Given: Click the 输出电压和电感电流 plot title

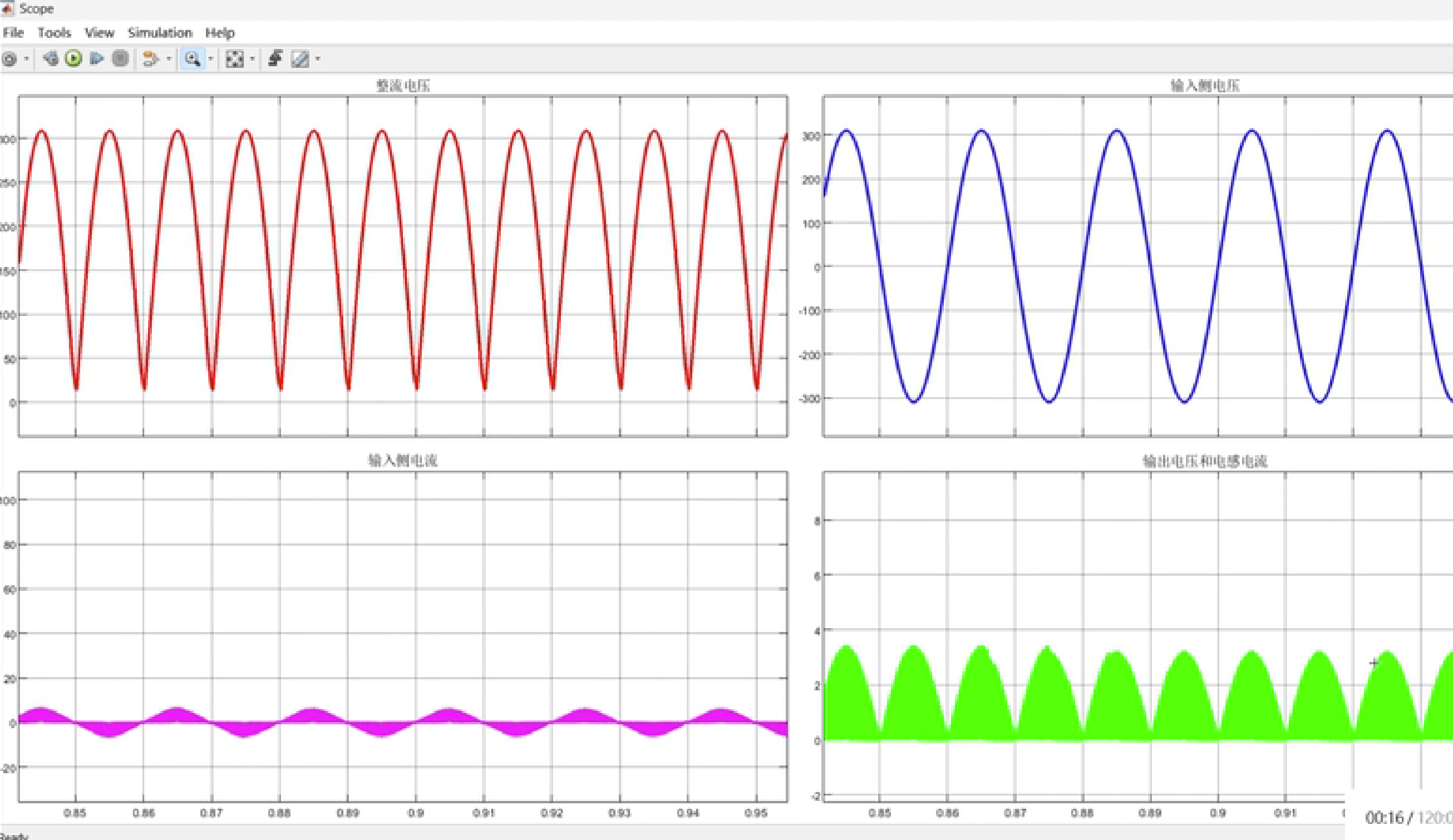Looking at the screenshot, I should pyautogui.click(x=1205, y=461).
